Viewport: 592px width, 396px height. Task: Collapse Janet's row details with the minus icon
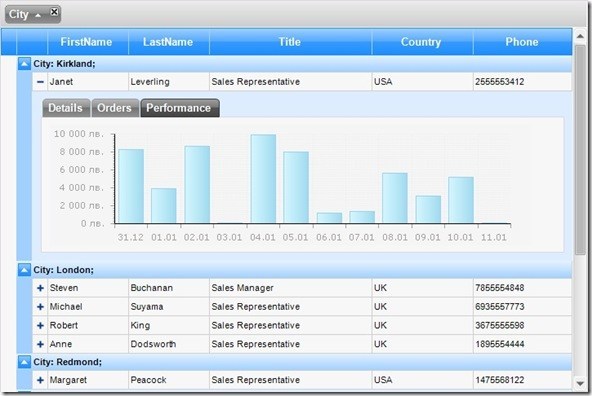(40, 82)
